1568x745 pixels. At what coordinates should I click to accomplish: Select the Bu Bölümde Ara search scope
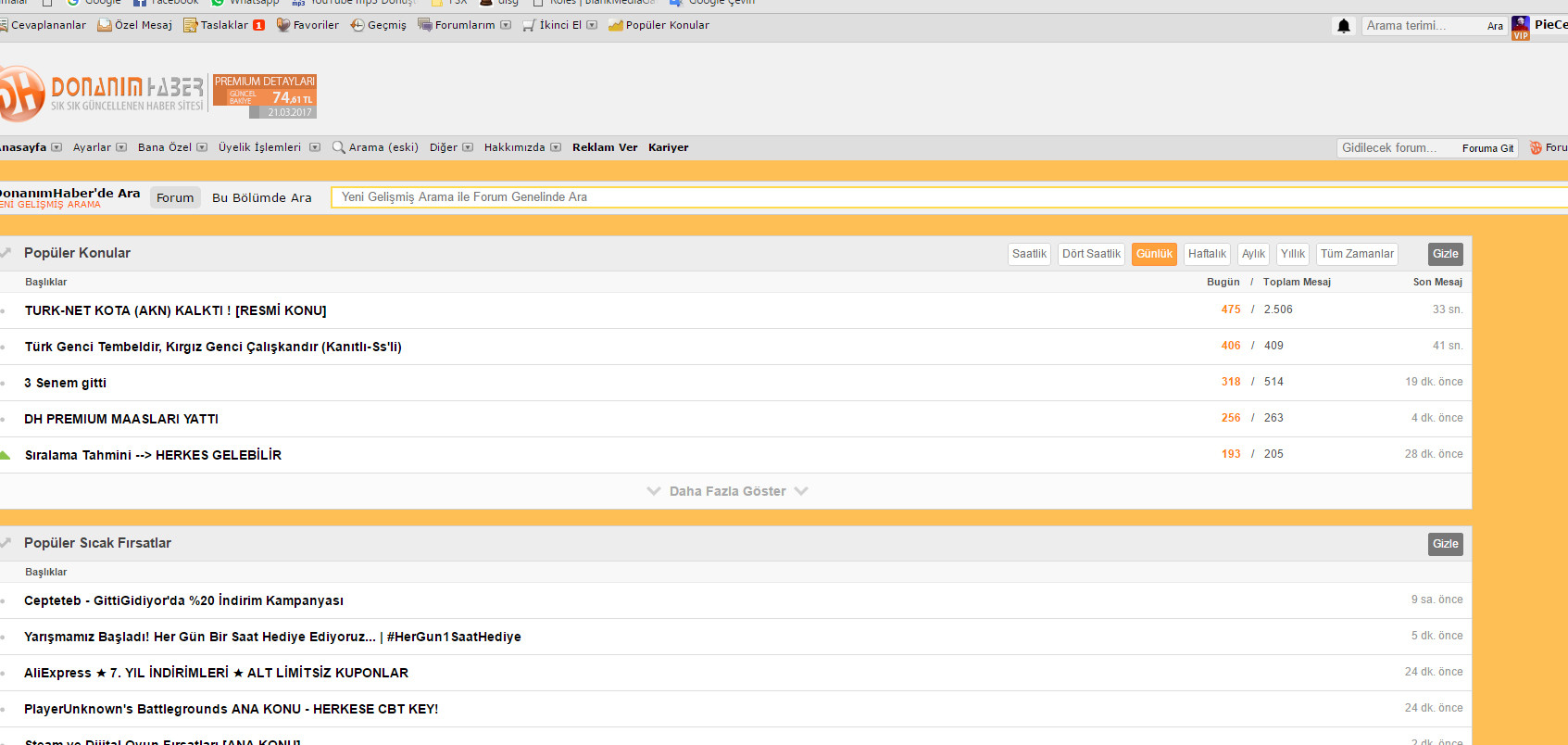click(x=262, y=197)
